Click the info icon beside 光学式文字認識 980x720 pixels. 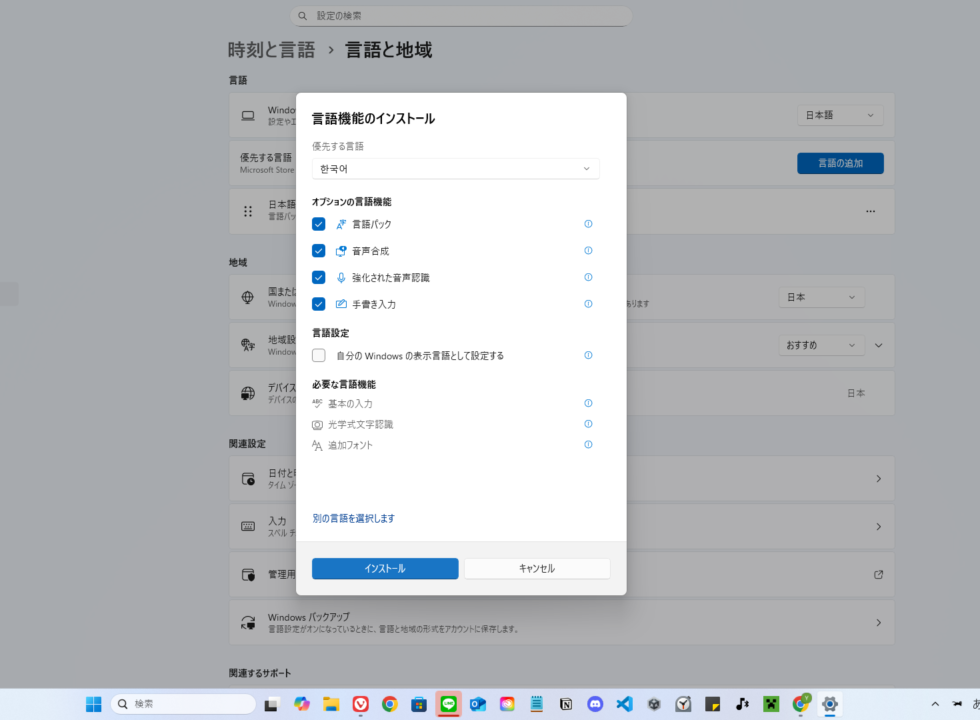click(588, 424)
